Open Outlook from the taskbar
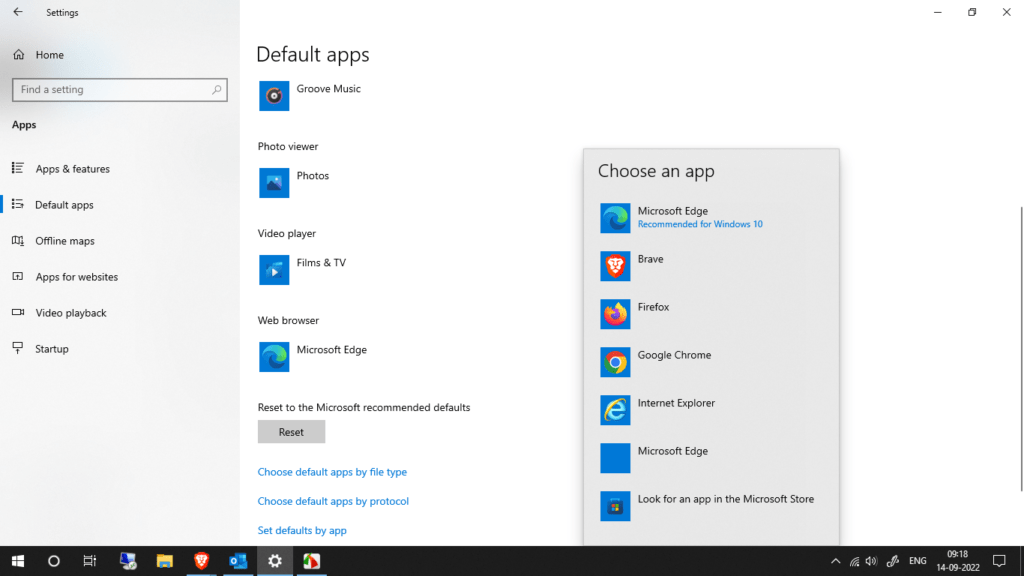1024x576 pixels. (238, 561)
